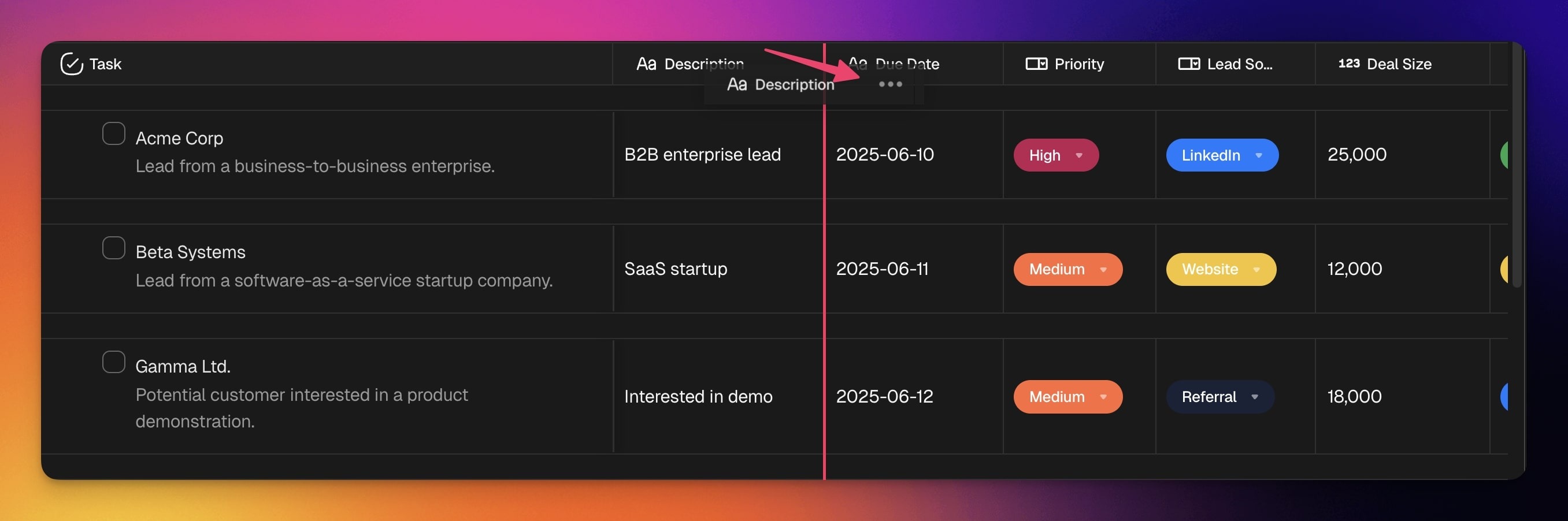Open the Acme Corp task title

click(179, 138)
